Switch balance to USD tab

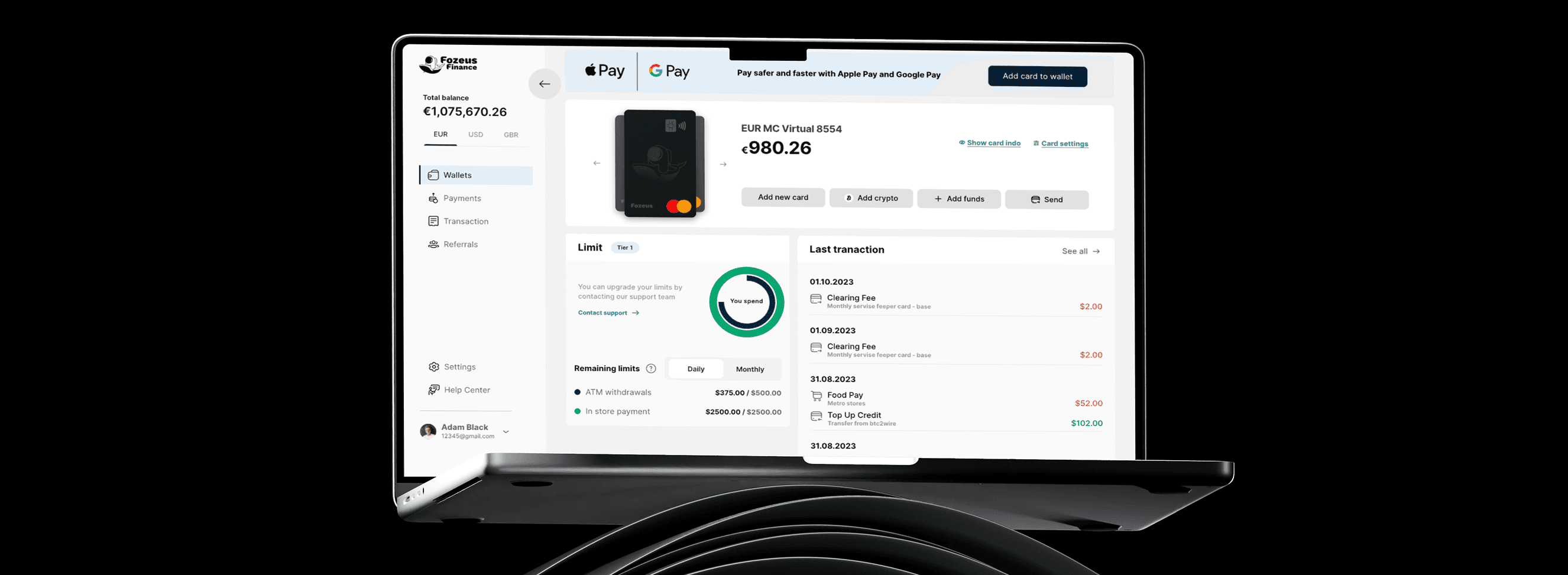[475, 135]
